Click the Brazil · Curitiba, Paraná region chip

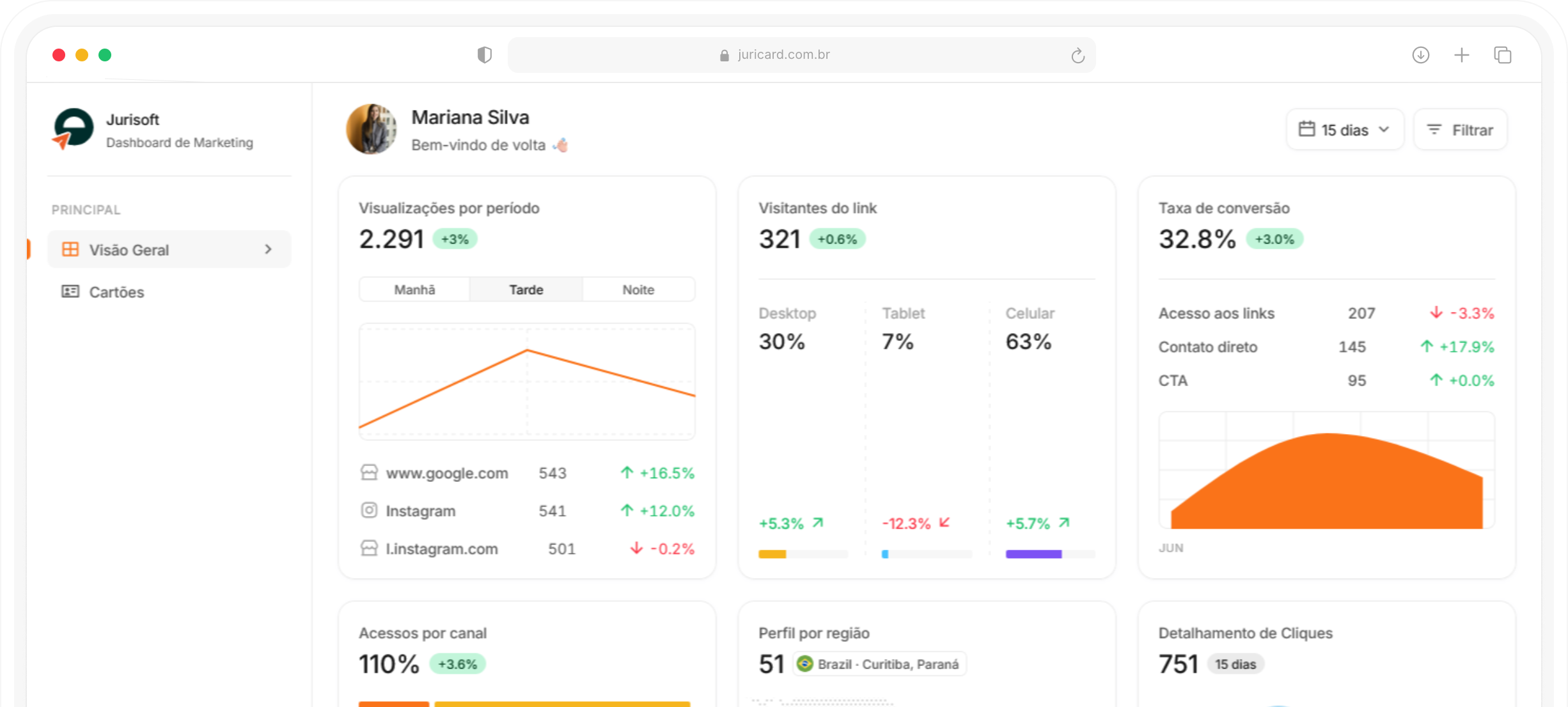880,664
